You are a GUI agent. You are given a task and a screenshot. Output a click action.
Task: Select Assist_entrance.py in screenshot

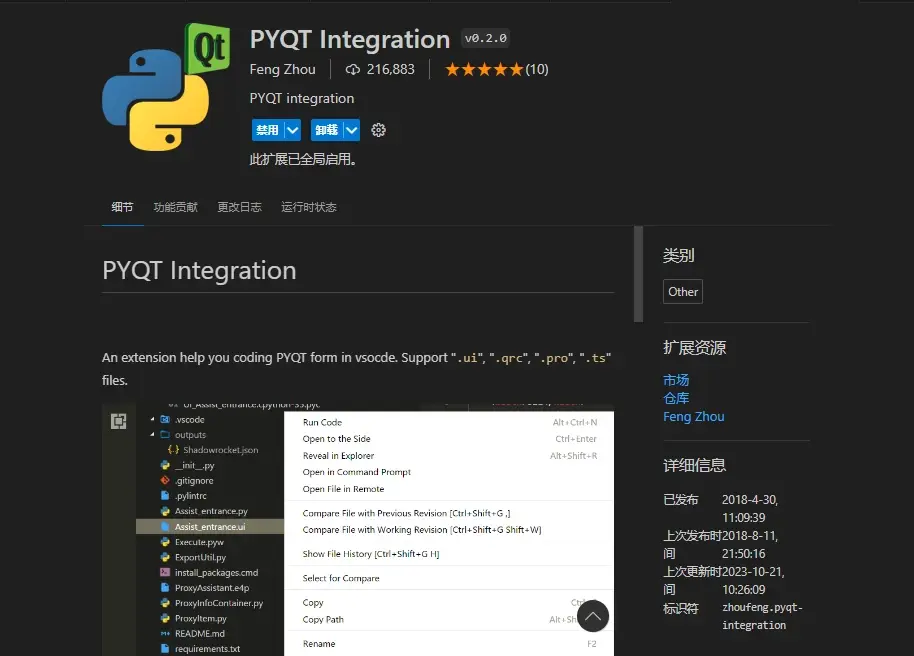pyautogui.click(x=211, y=511)
